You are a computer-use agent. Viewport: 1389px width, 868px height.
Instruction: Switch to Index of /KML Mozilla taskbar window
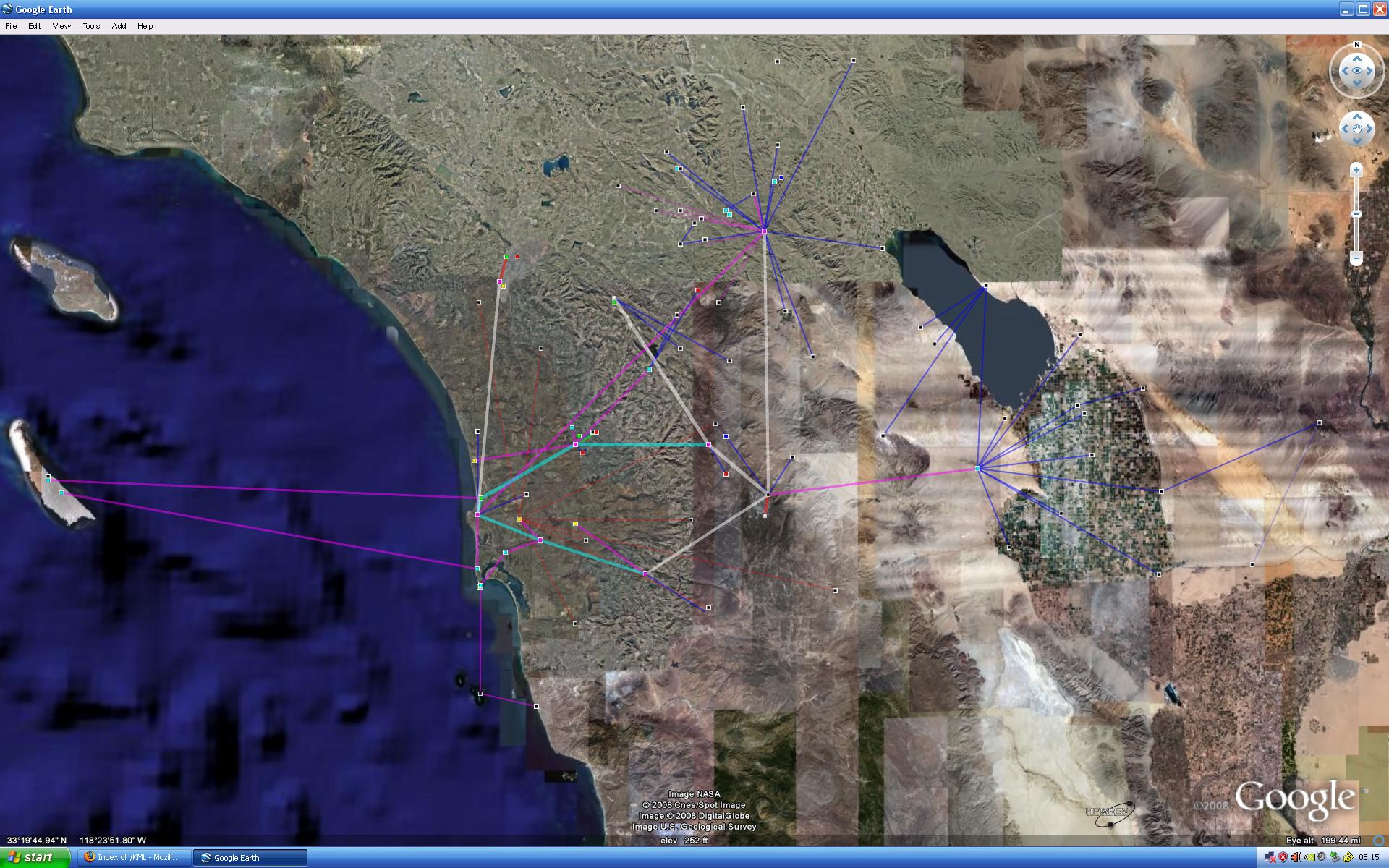click(x=133, y=858)
